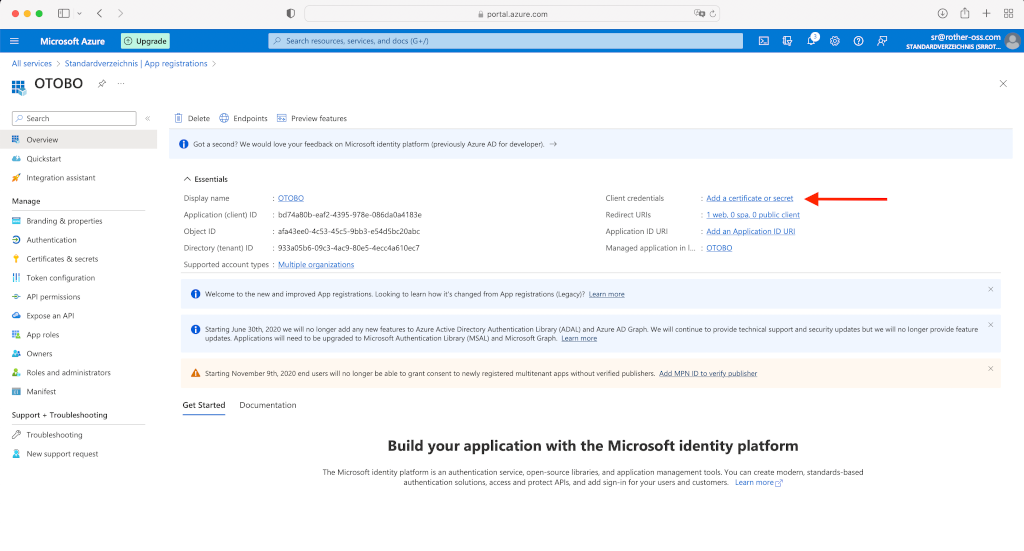Image resolution: width=1024 pixels, height=551 pixels.
Task: Open the redirect URIs link
Action: [x=753, y=215]
